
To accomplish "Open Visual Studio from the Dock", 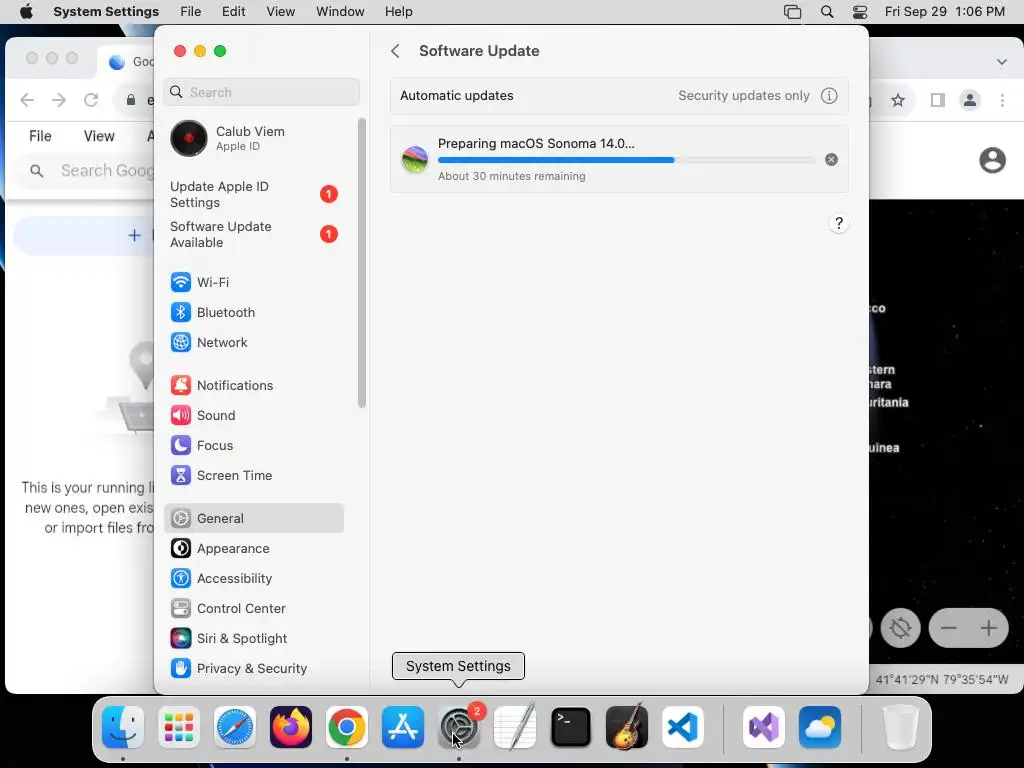I will 764,727.
